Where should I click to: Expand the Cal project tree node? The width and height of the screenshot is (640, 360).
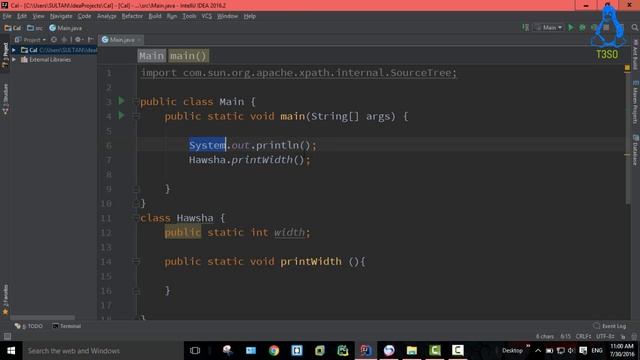(14, 50)
